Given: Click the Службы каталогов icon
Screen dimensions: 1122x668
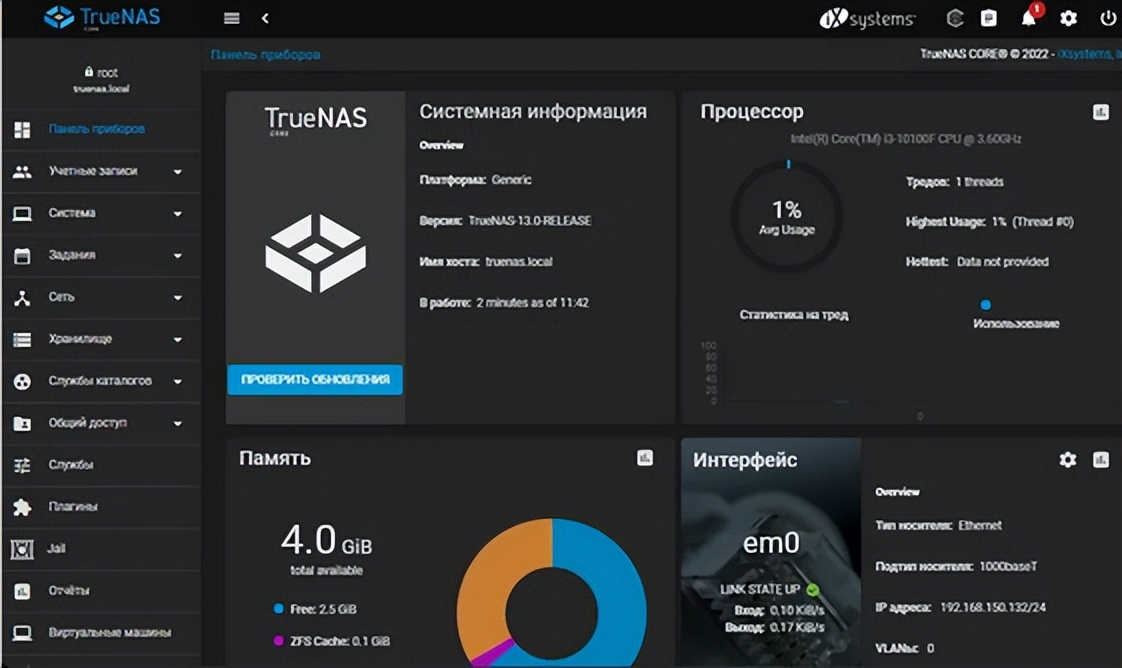Looking at the screenshot, I should [x=22, y=381].
